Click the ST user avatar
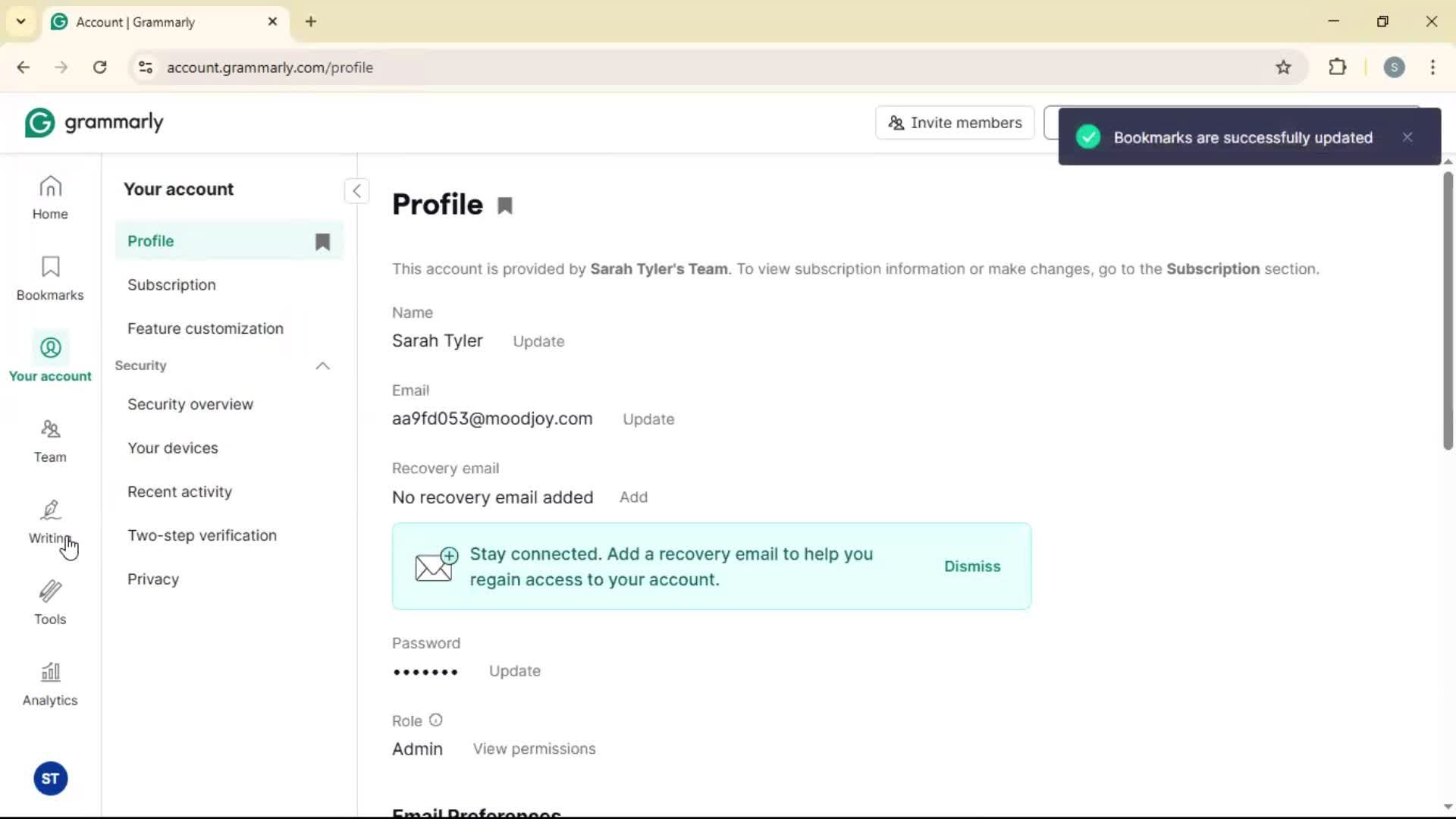This screenshot has width=1456, height=819. 50,779
